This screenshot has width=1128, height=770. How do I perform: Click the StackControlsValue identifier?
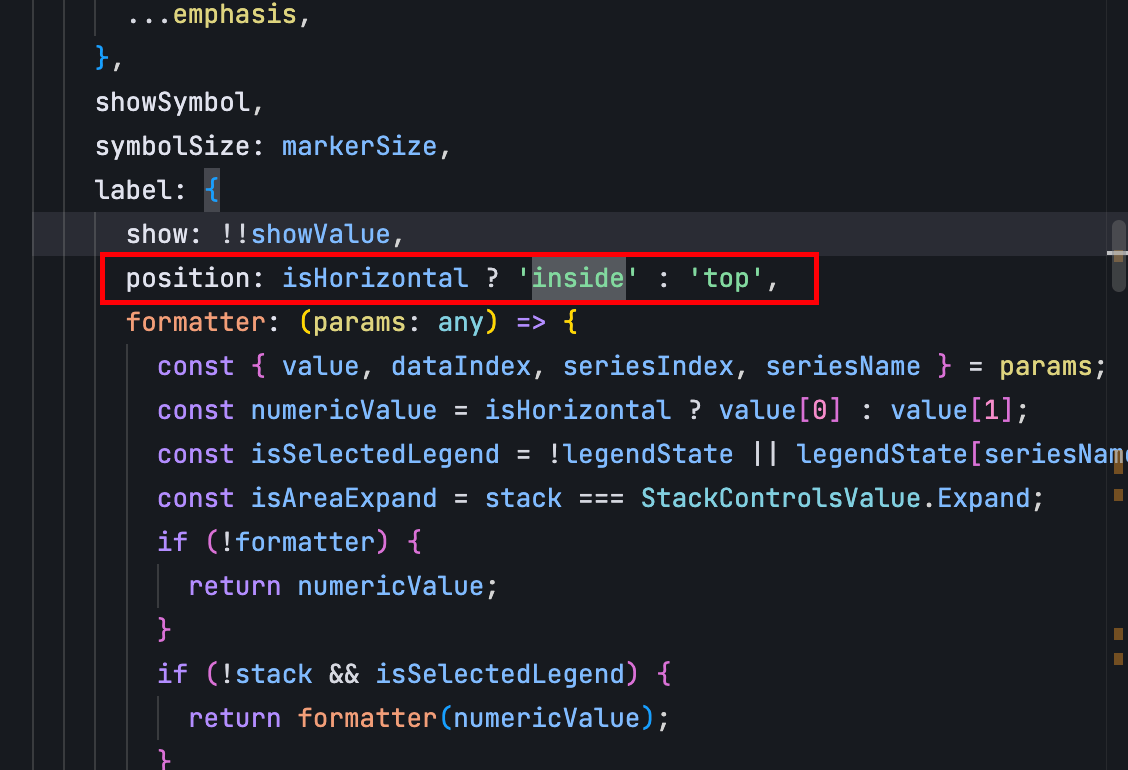click(781, 498)
